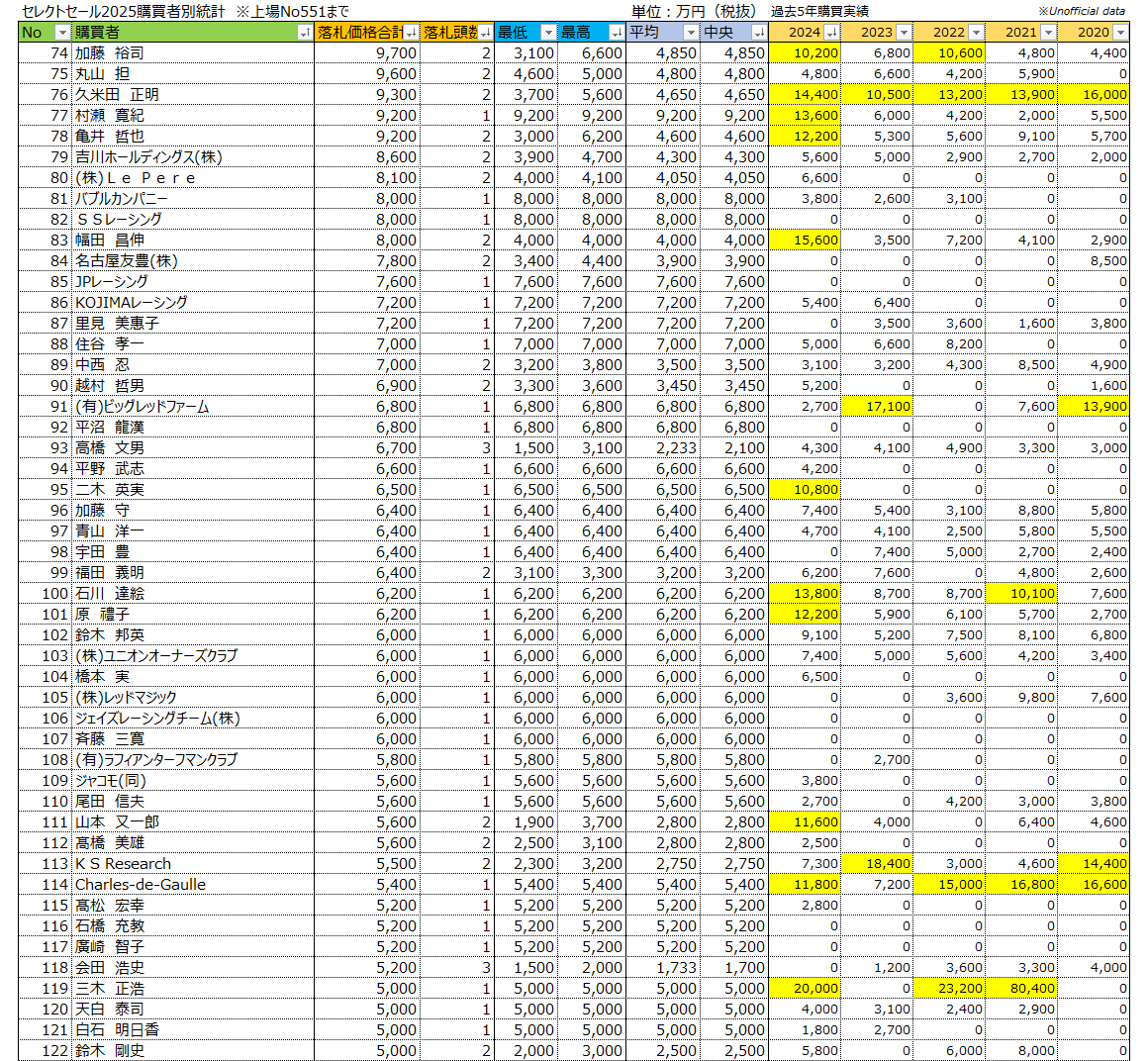Viewport: 1148px width, 1061px height.
Task: Open the 平均 column filter dropdown
Action: (x=691, y=33)
